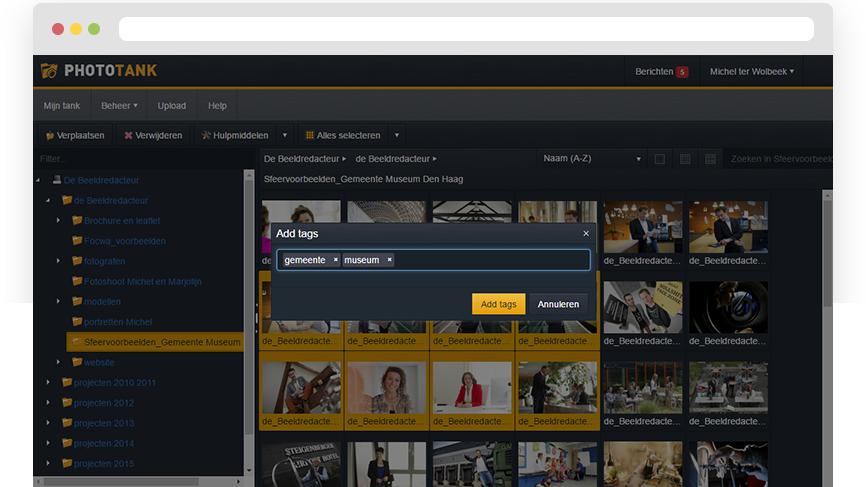
Task: Open the Michel ter Wolbeek user menu
Action: 751,72
